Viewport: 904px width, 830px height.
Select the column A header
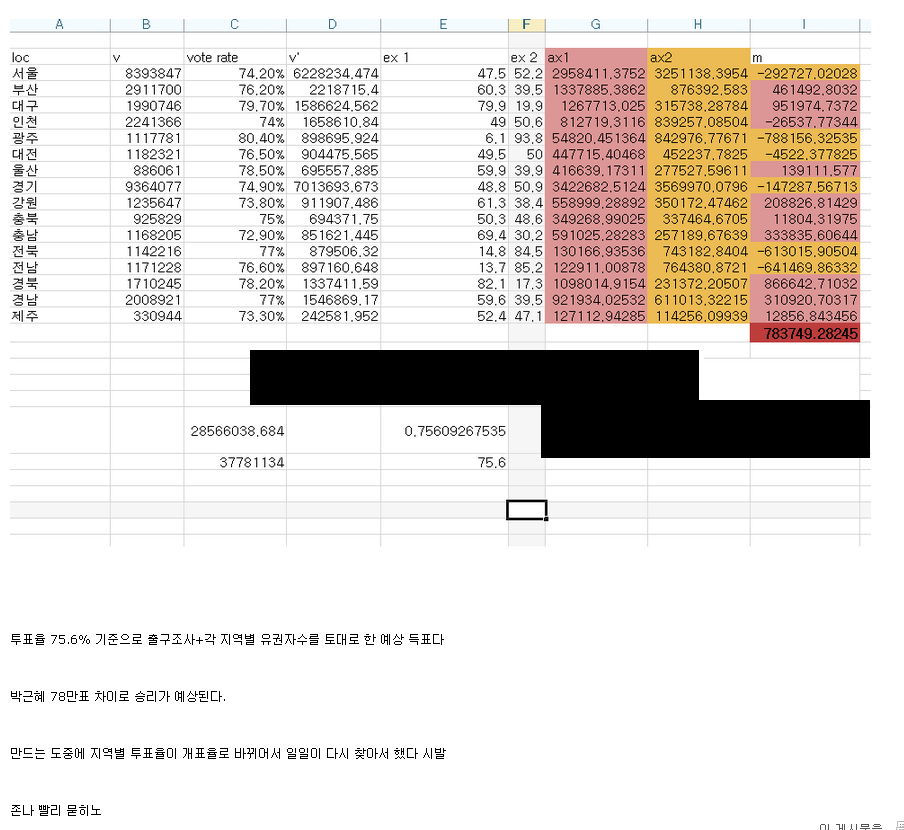tap(60, 24)
